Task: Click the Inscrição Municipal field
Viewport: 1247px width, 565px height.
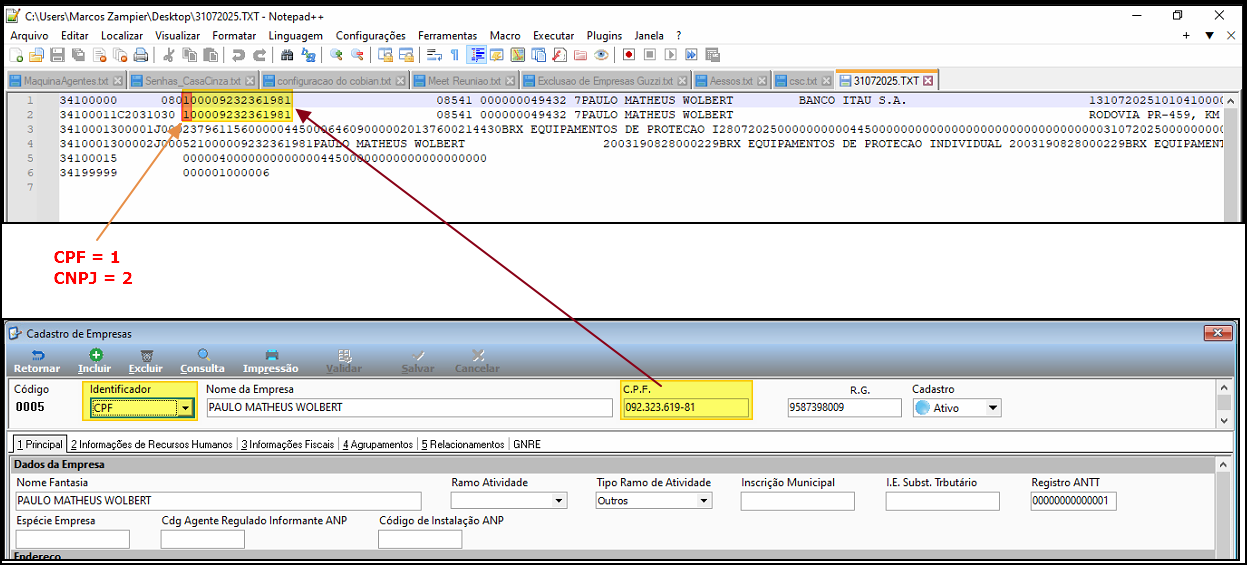Action: [798, 500]
